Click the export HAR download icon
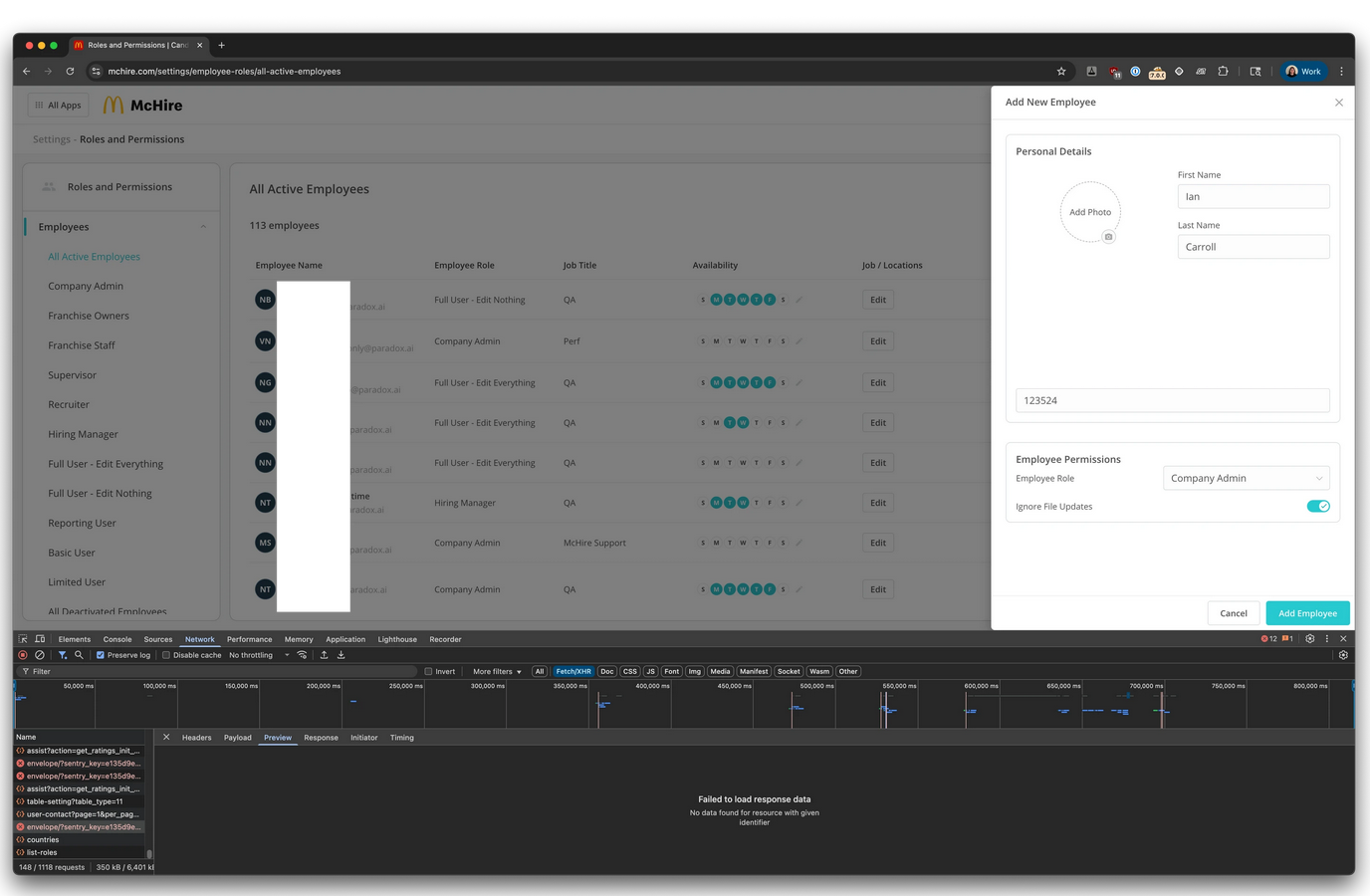Screen dimensions: 1370x896 341,655
